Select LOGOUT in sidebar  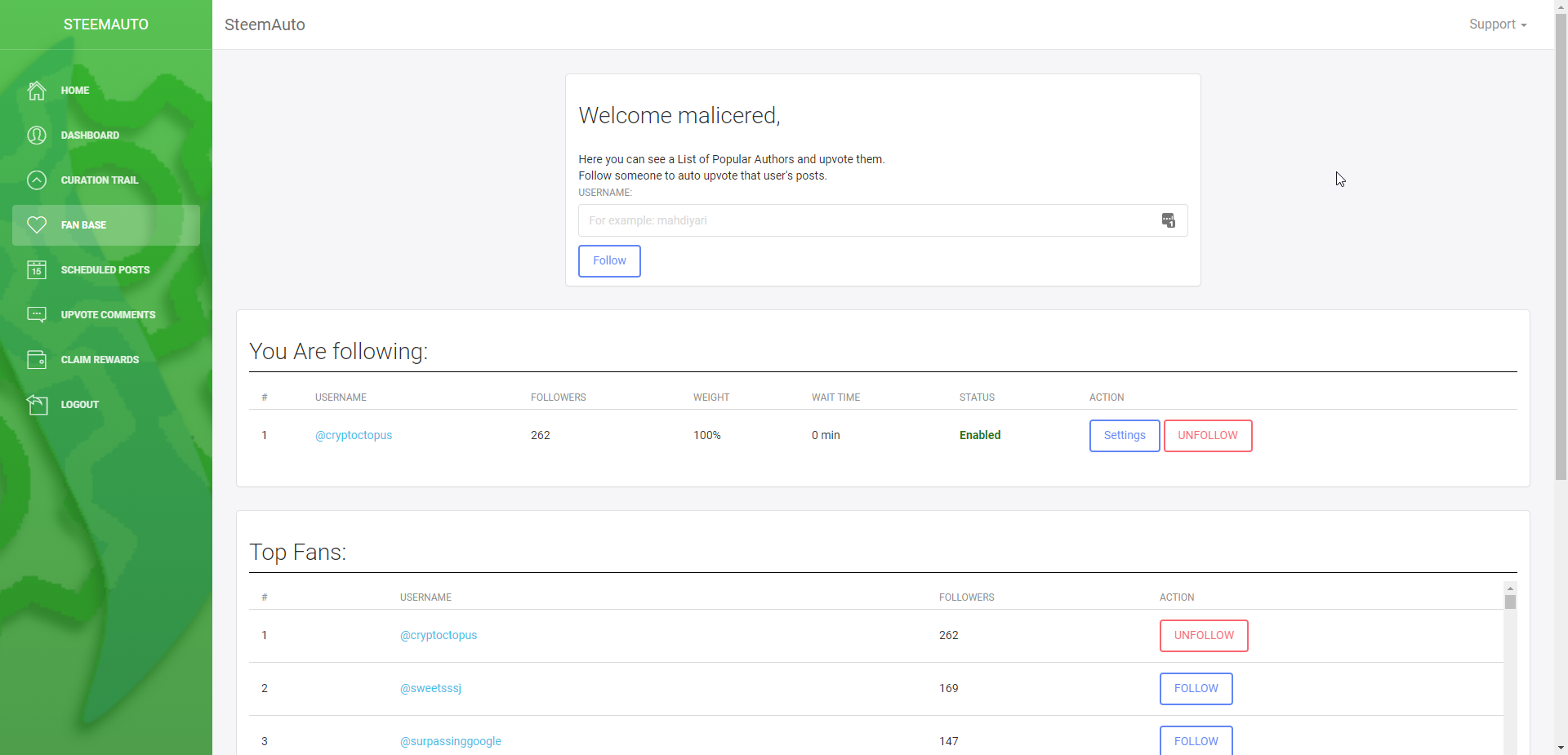click(x=106, y=405)
